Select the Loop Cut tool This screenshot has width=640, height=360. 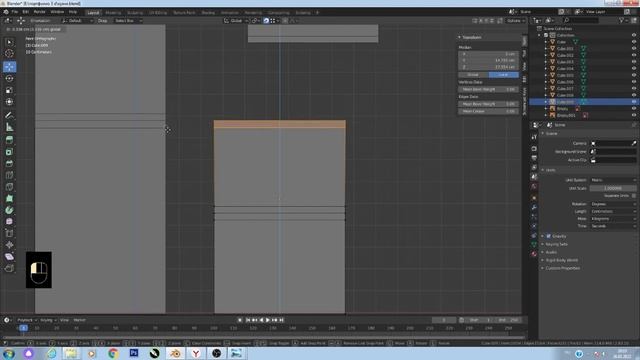point(9,176)
